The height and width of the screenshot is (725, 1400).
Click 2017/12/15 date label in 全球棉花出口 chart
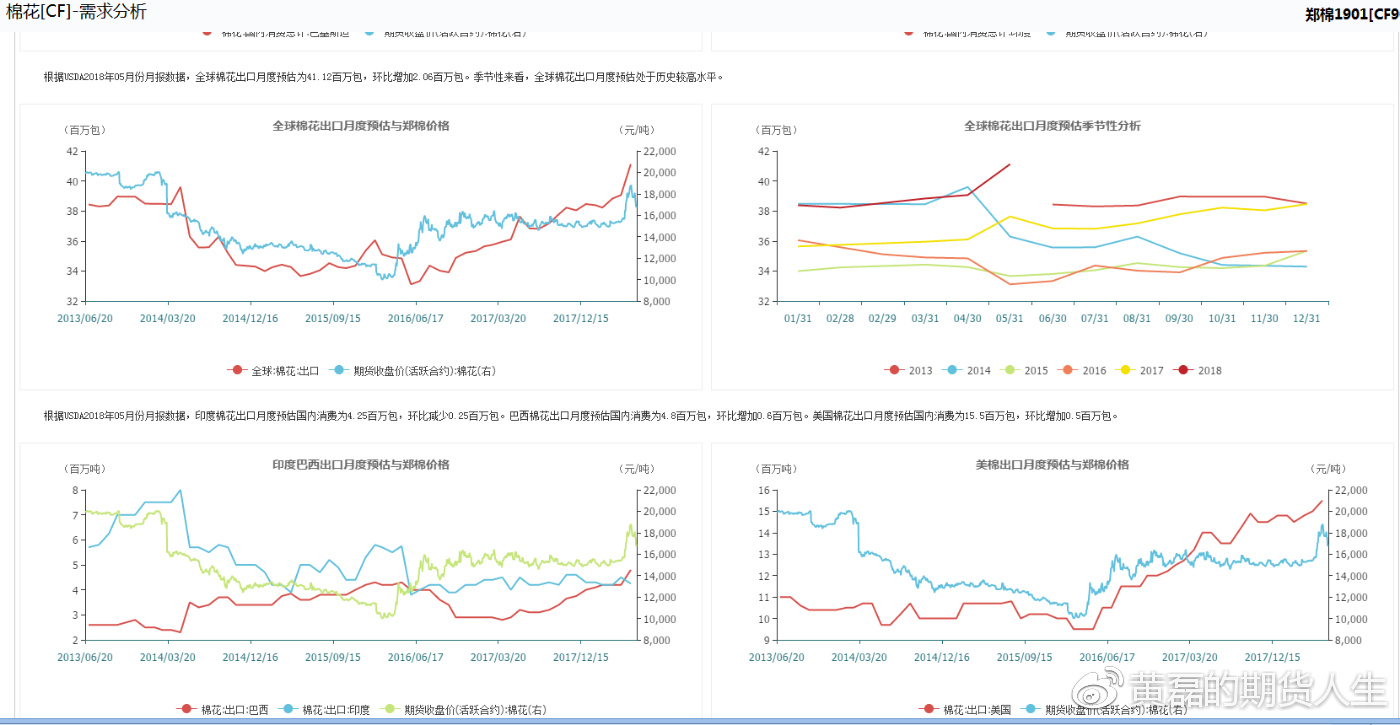[x=581, y=318]
